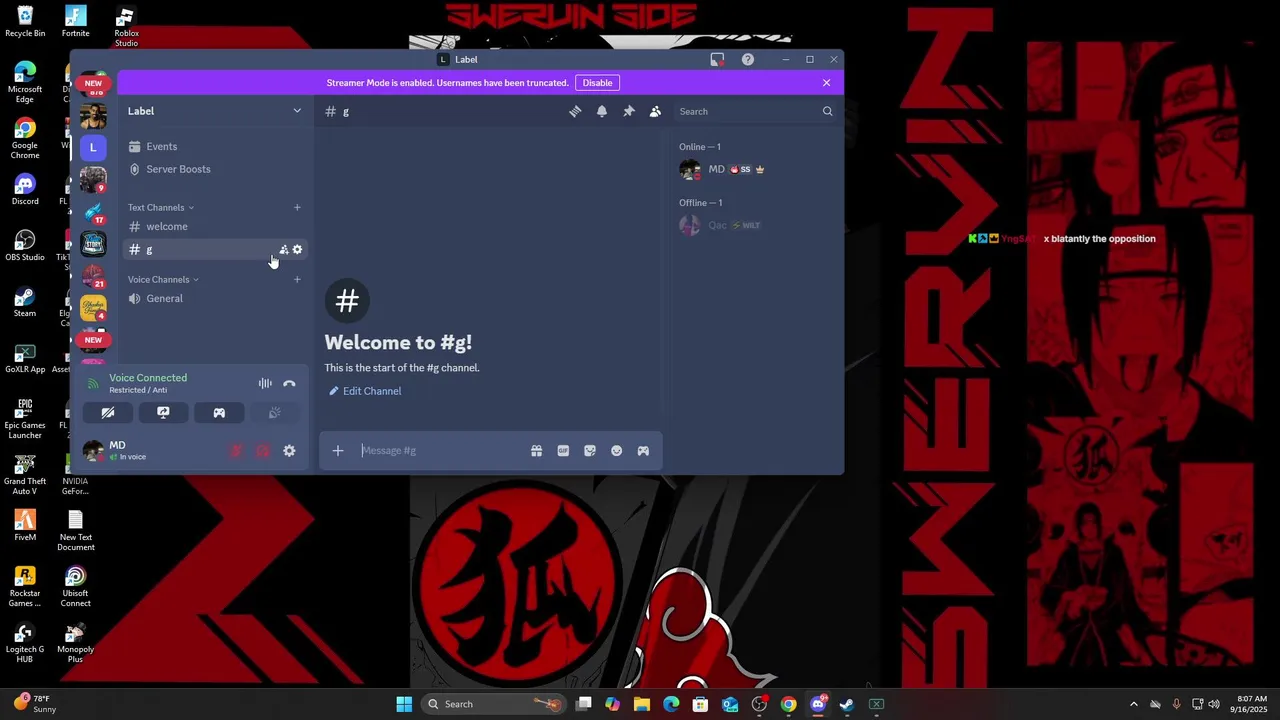Open the Discord help question mark icon
This screenshot has height=720, width=1280.
coord(748,60)
